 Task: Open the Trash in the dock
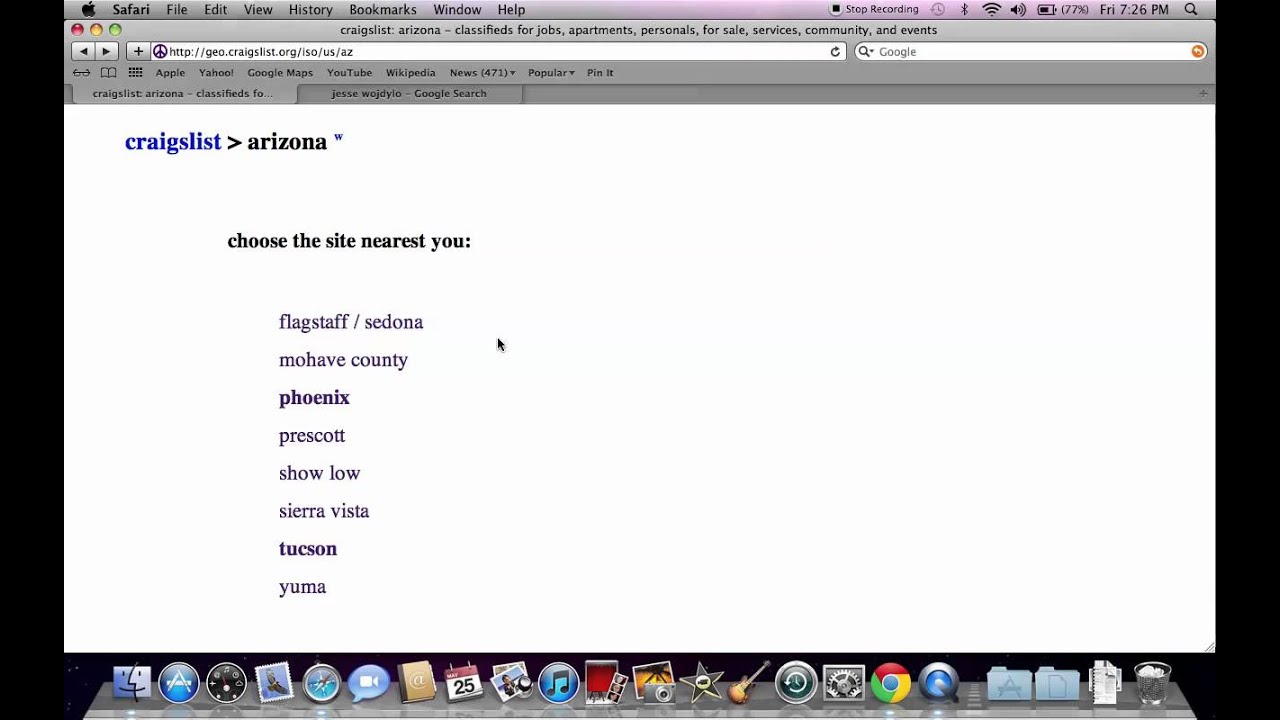[x=1152, y=683]
